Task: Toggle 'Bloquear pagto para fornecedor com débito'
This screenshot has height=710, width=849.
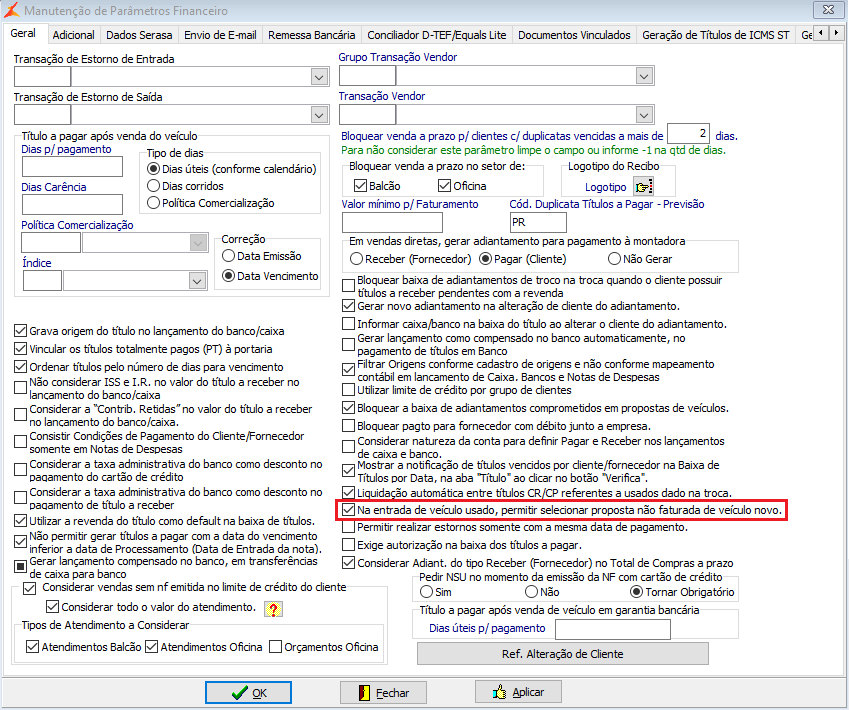Action: (x=348, y=426)
